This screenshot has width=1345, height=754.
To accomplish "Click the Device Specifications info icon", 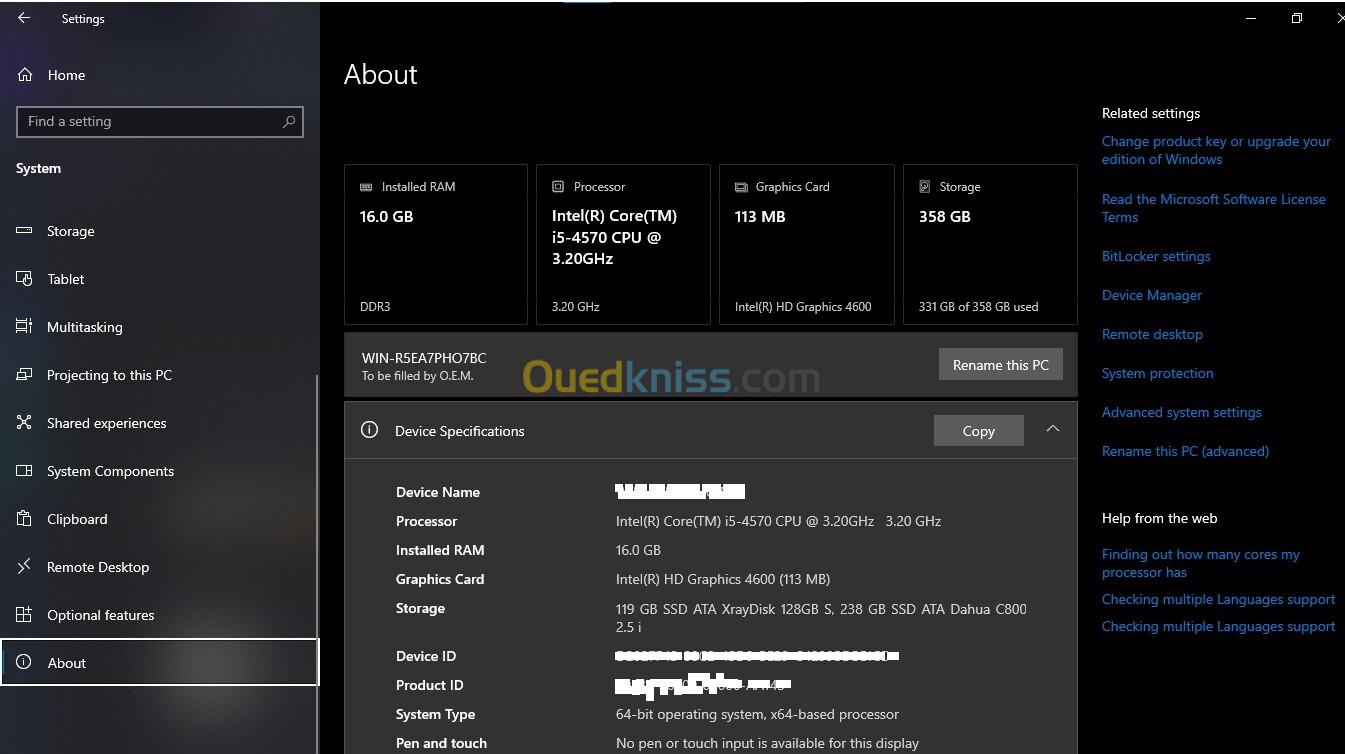I will (369, 430).
